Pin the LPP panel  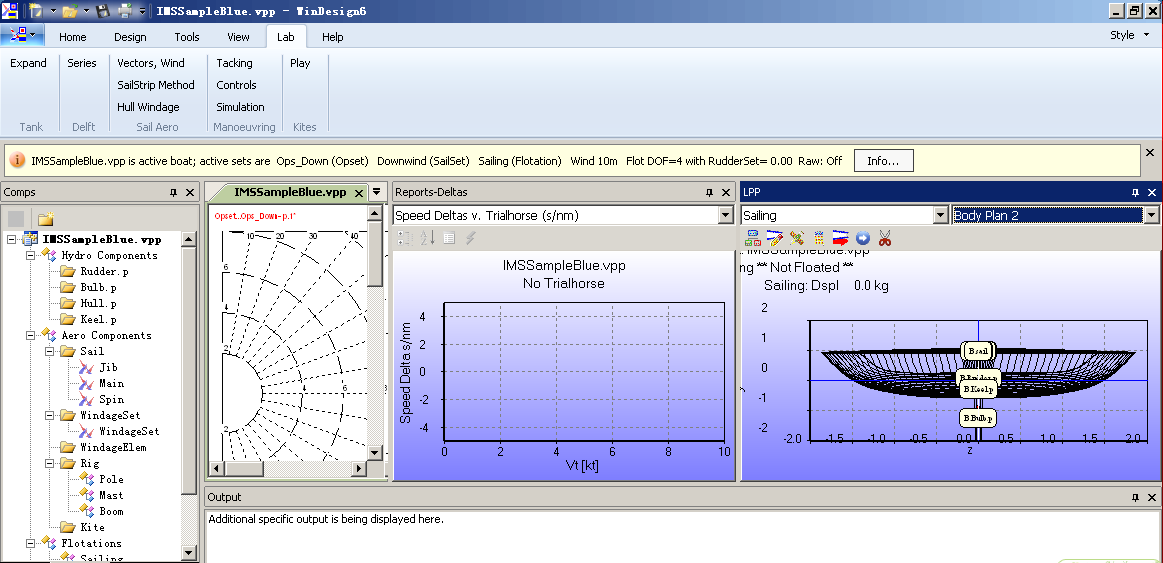(x=1135, y=192)
